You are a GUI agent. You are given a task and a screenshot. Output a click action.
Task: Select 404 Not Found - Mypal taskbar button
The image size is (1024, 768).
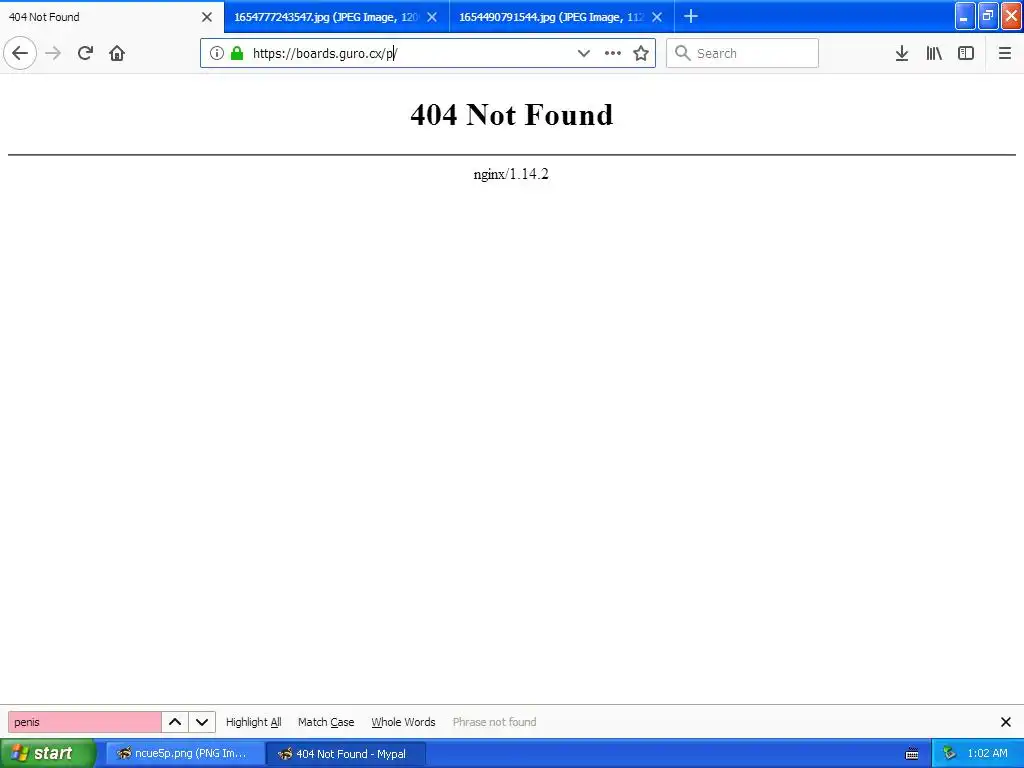point(345,753)
